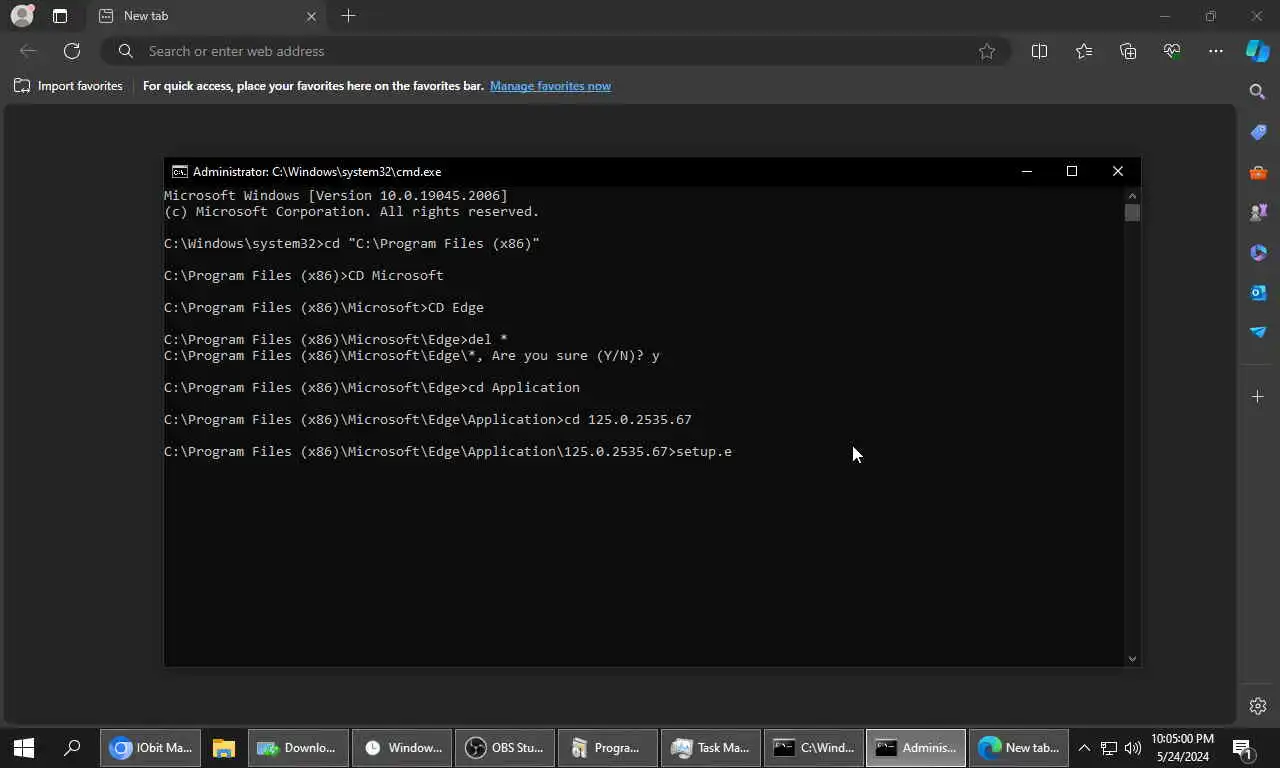Screen dimensions: 1280x768
Task: Open taskbar search magnifier
Action: tap(72, 747)
